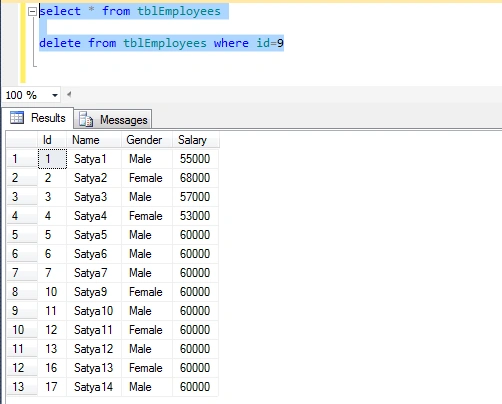Select the top-left grid corner cell
The image size is (502, 404).
pyautogui.click(x=22, y=140)
